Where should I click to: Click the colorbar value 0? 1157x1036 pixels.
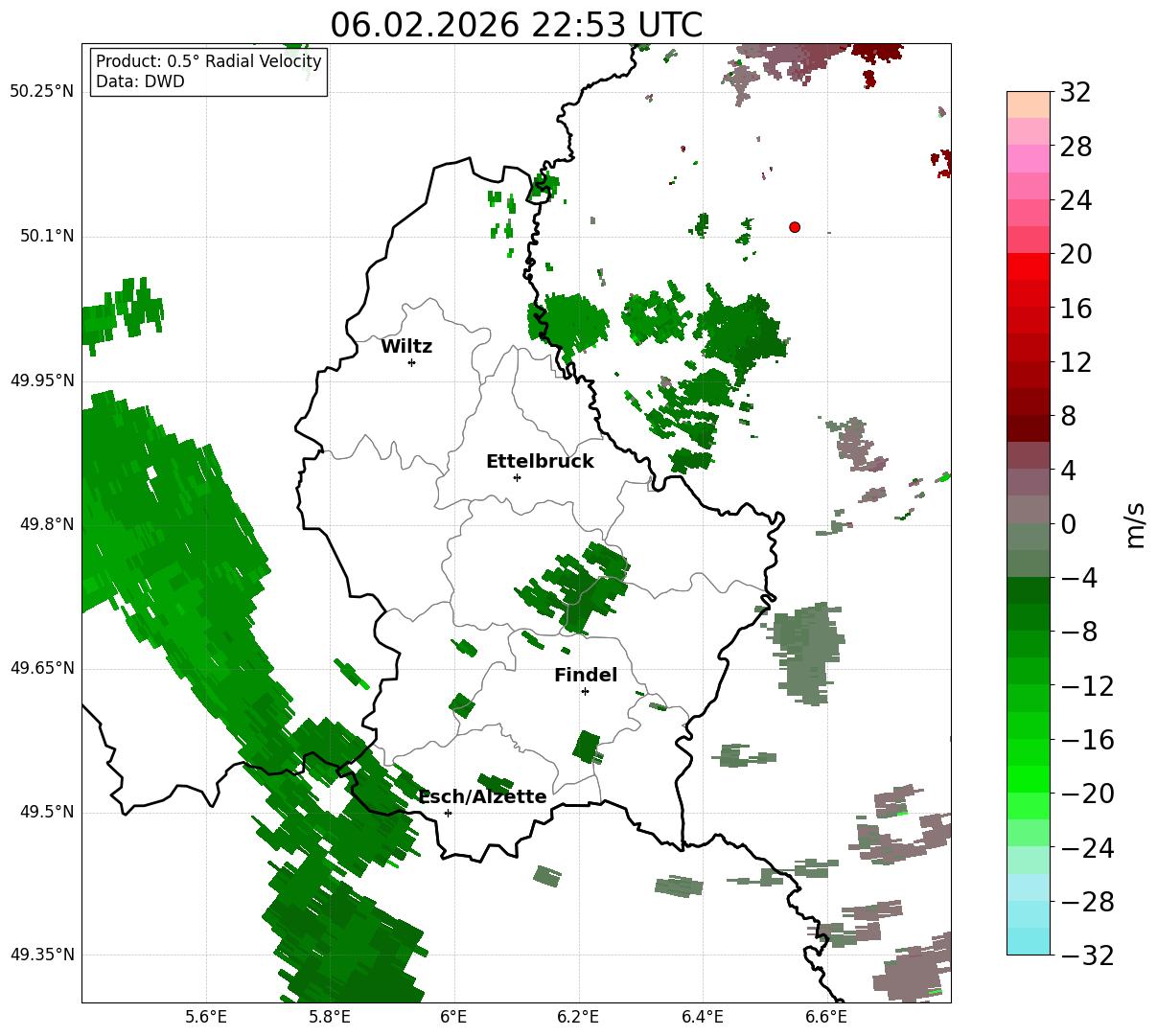pos(1068,524)
